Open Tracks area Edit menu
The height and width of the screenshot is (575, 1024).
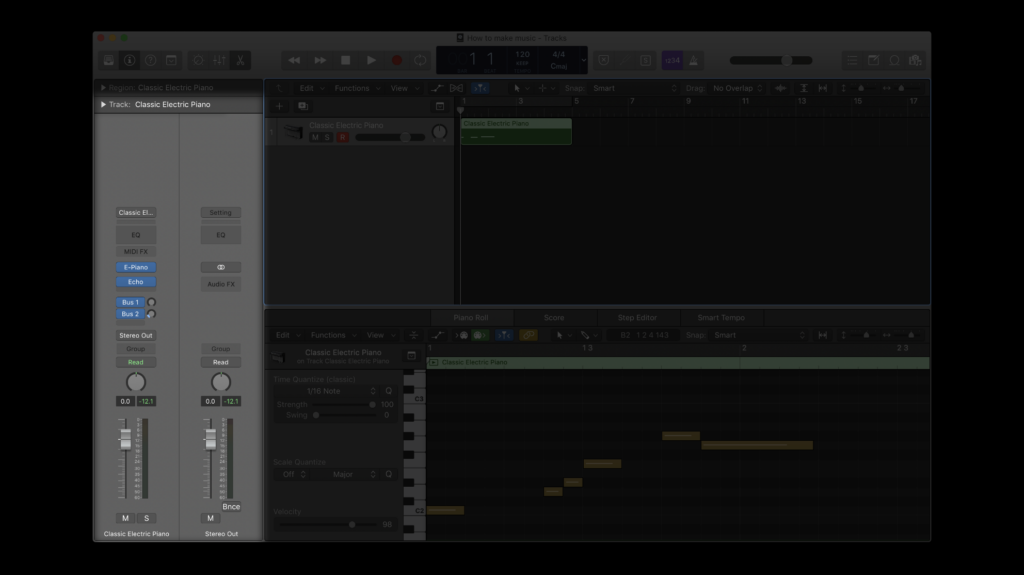coord(311,88)
